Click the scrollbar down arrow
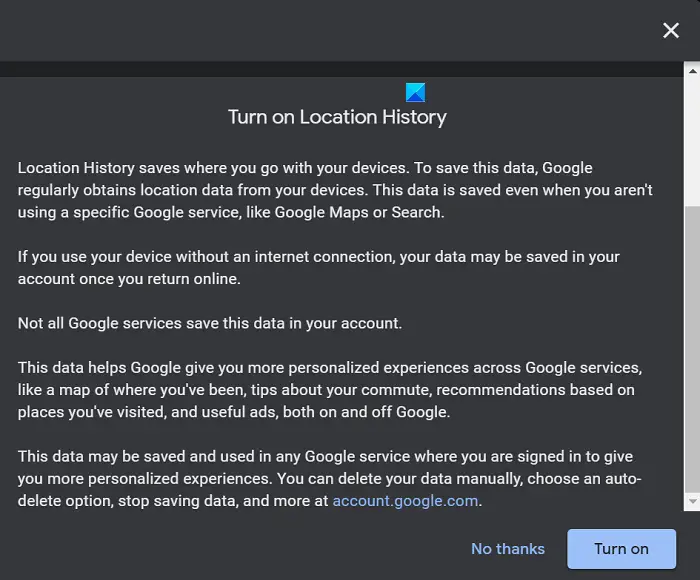Viewport: 700px width, 580px height. point(691,501)
